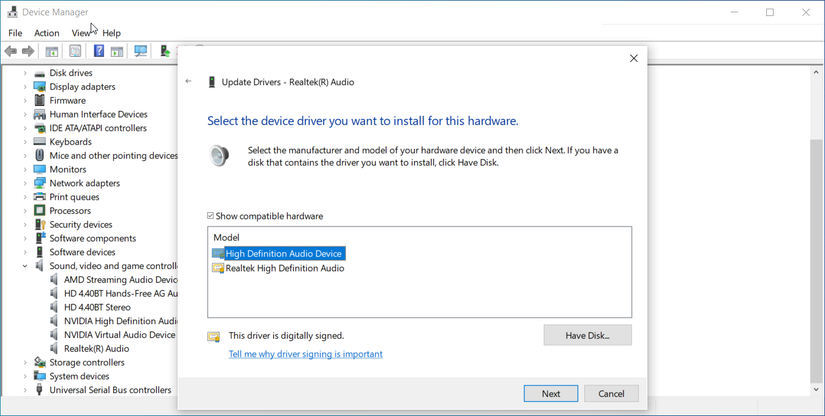Cancel the Update Drivers dialog
Viewport: 825px width, 416px height.
pos(611,393)
